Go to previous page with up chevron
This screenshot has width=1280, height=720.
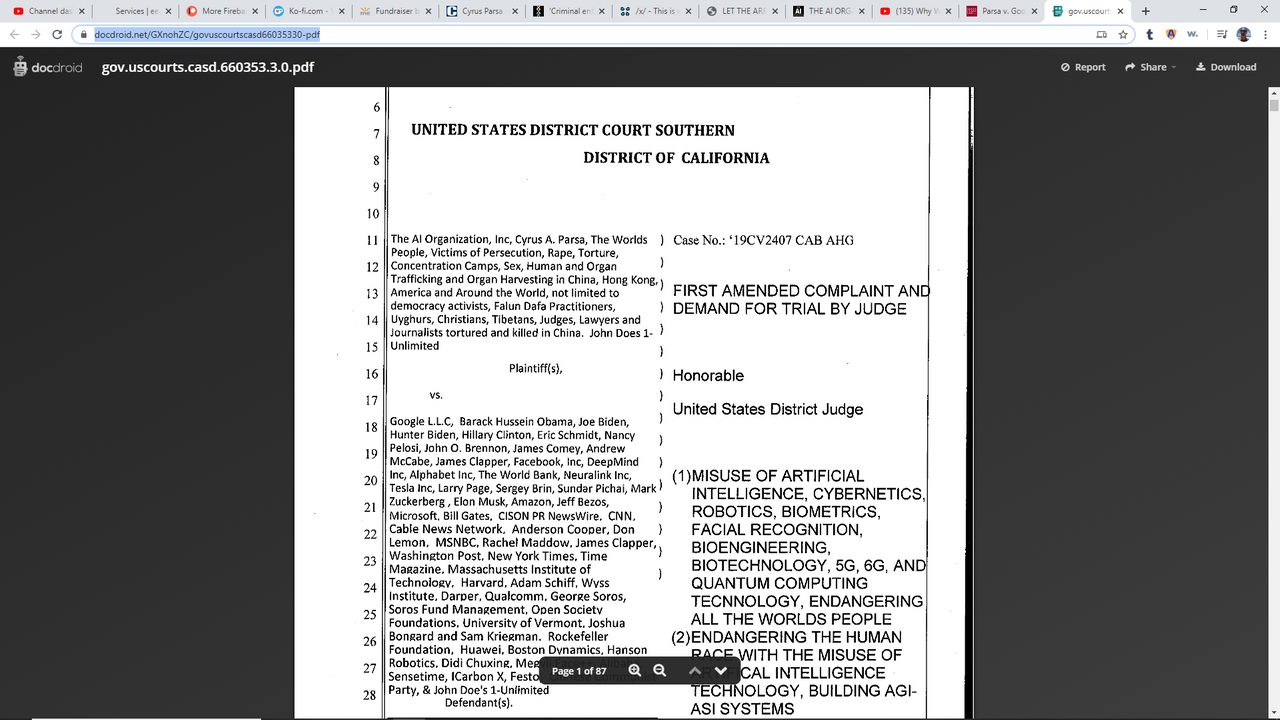[695, 670]
